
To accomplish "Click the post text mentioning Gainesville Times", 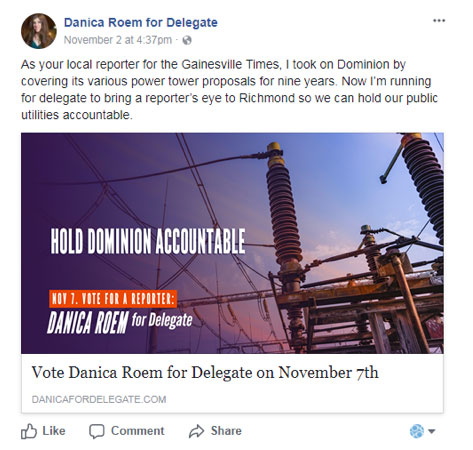I will [229, 89].
